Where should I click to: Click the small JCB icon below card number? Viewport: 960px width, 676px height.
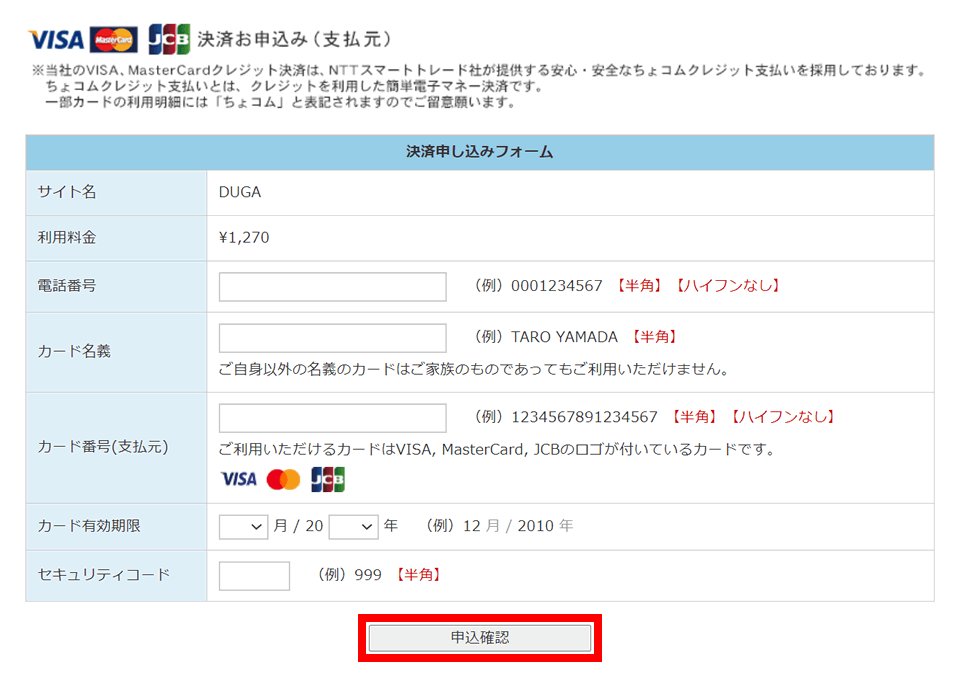(x=328, y=480)
